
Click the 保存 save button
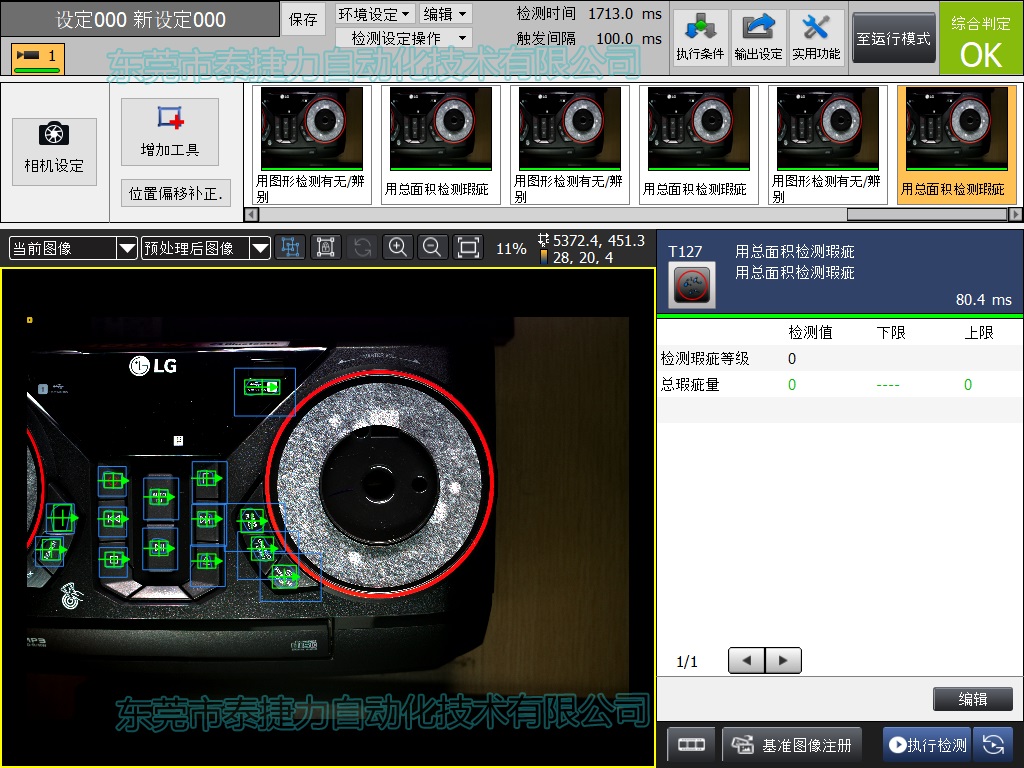pos(303,20)
